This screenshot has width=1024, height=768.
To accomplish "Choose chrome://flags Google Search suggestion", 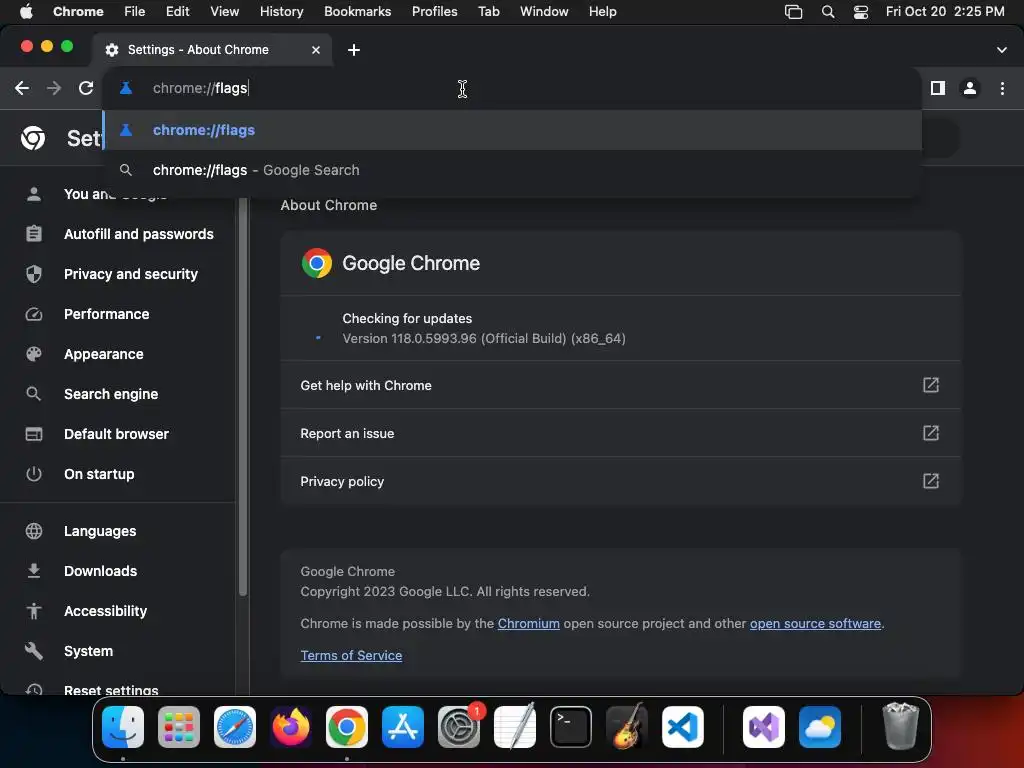I will [512, 170].
